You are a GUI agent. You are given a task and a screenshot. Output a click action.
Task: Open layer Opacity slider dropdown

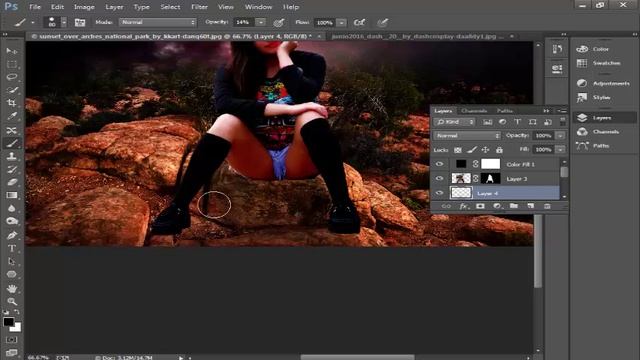pos(560,136)
